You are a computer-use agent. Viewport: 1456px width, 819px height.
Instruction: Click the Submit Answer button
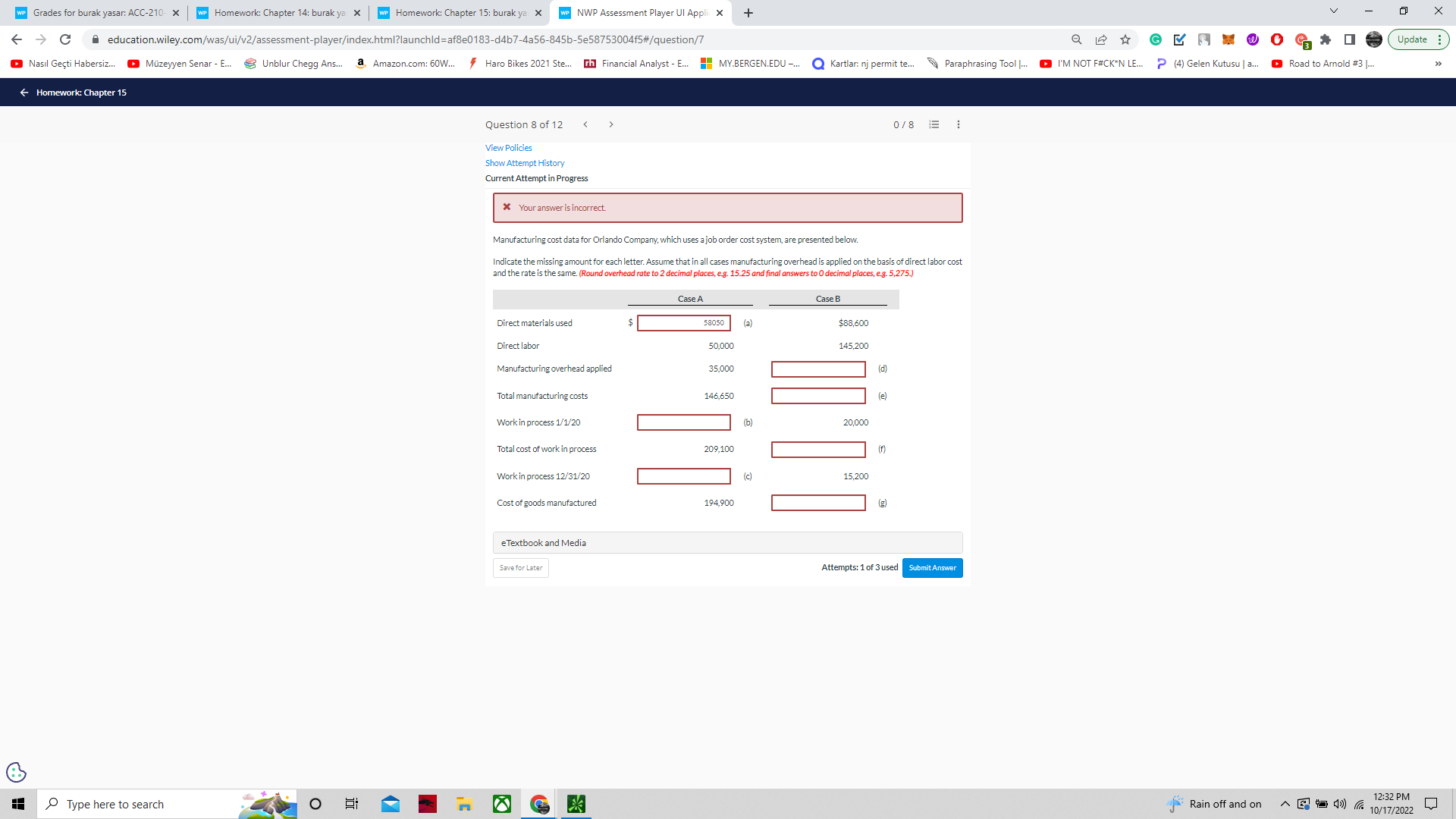tap(932, 568)
